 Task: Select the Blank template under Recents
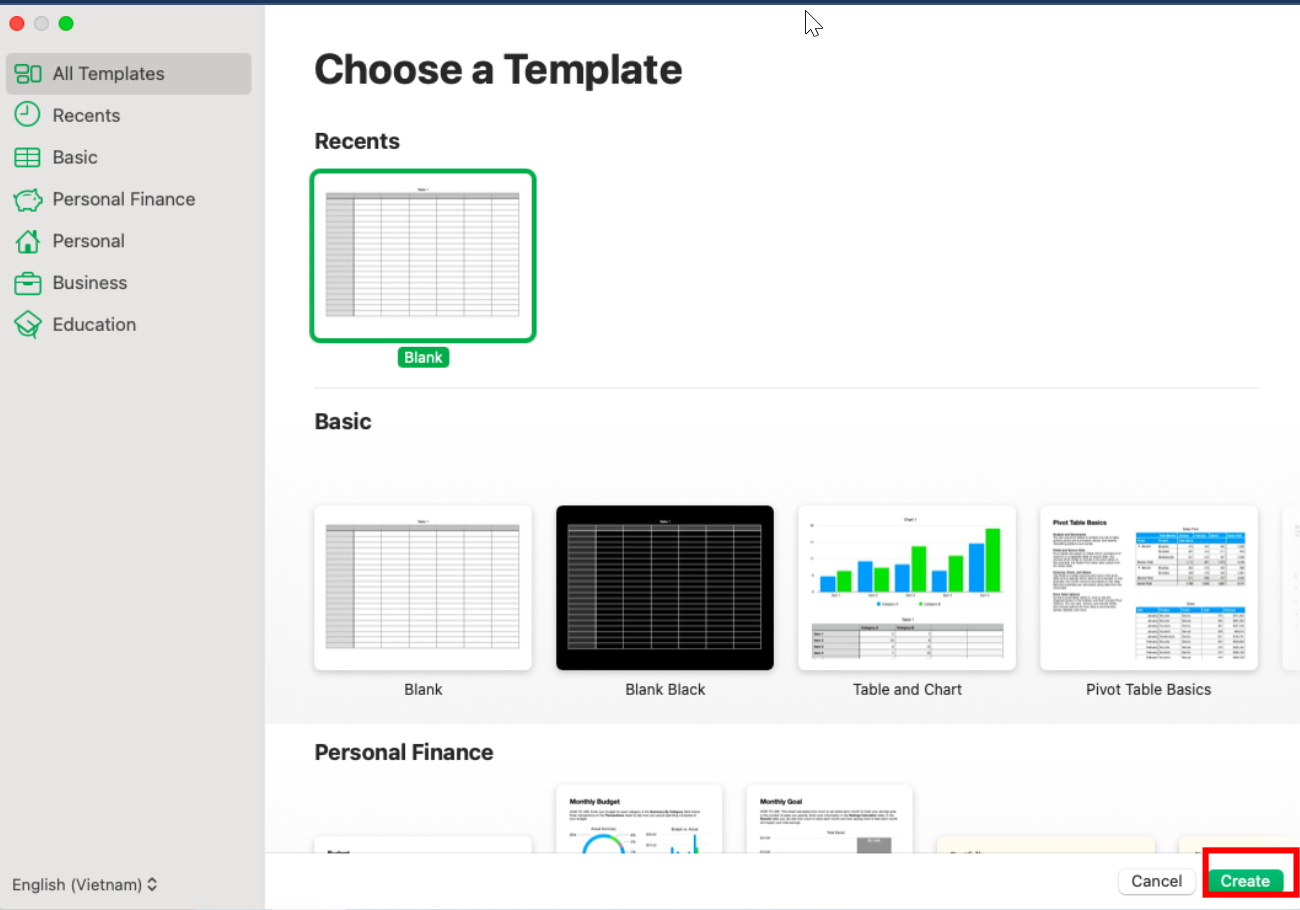click(x=423, y=256)
